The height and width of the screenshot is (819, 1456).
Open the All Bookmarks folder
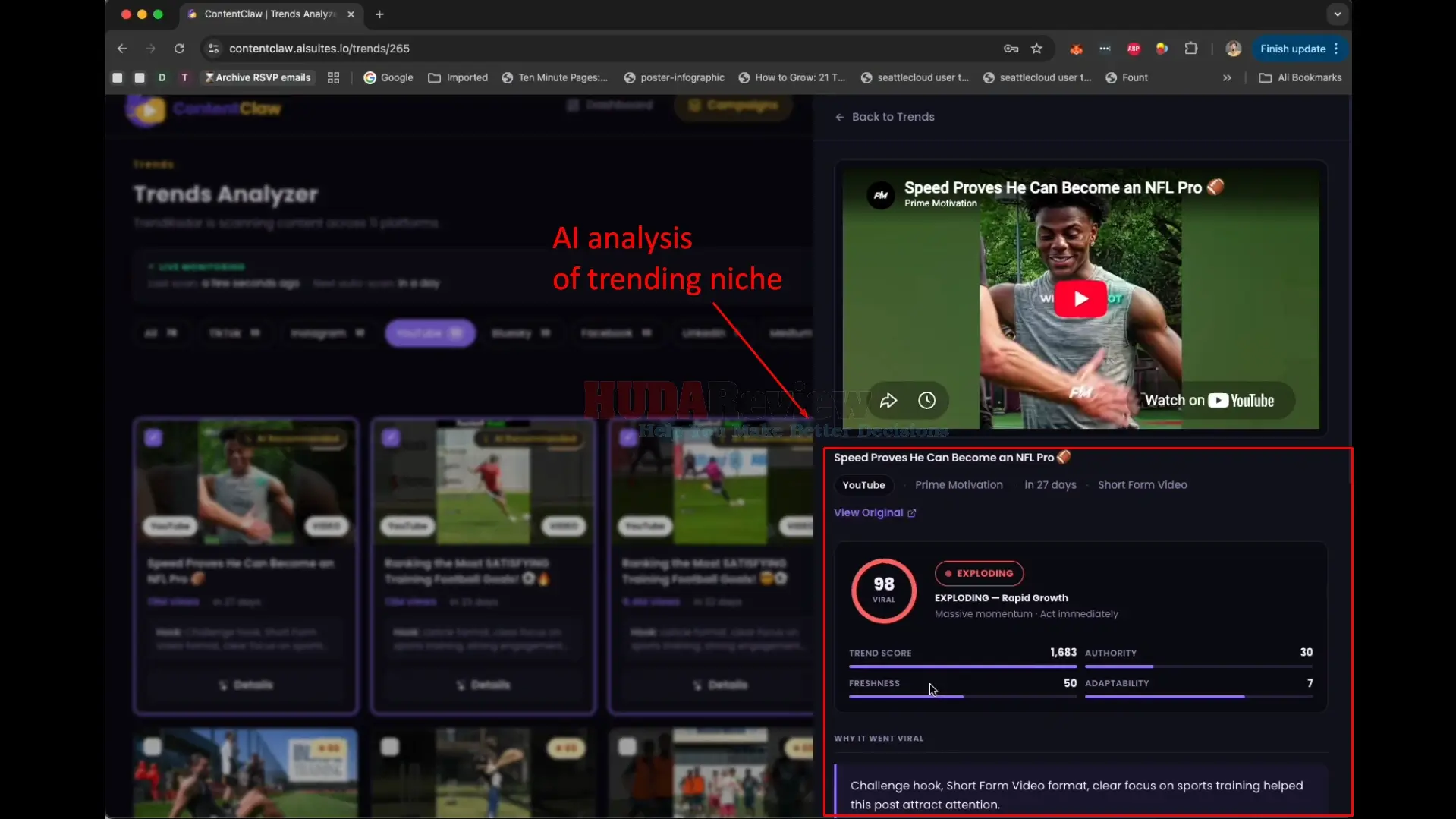coord(1300,77)
